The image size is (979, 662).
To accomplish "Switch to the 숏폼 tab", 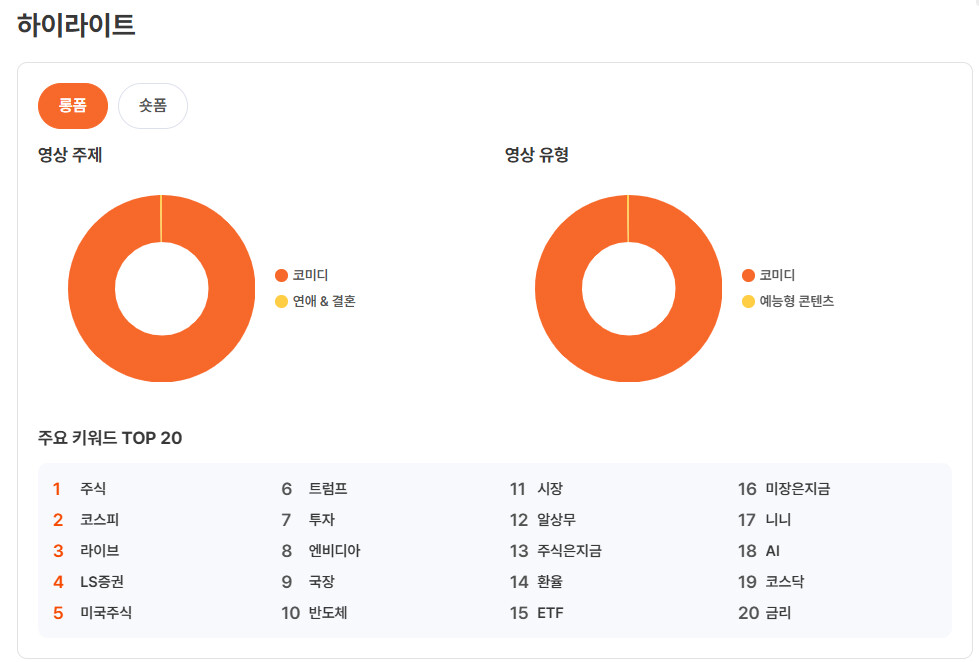I will (153, 106).
